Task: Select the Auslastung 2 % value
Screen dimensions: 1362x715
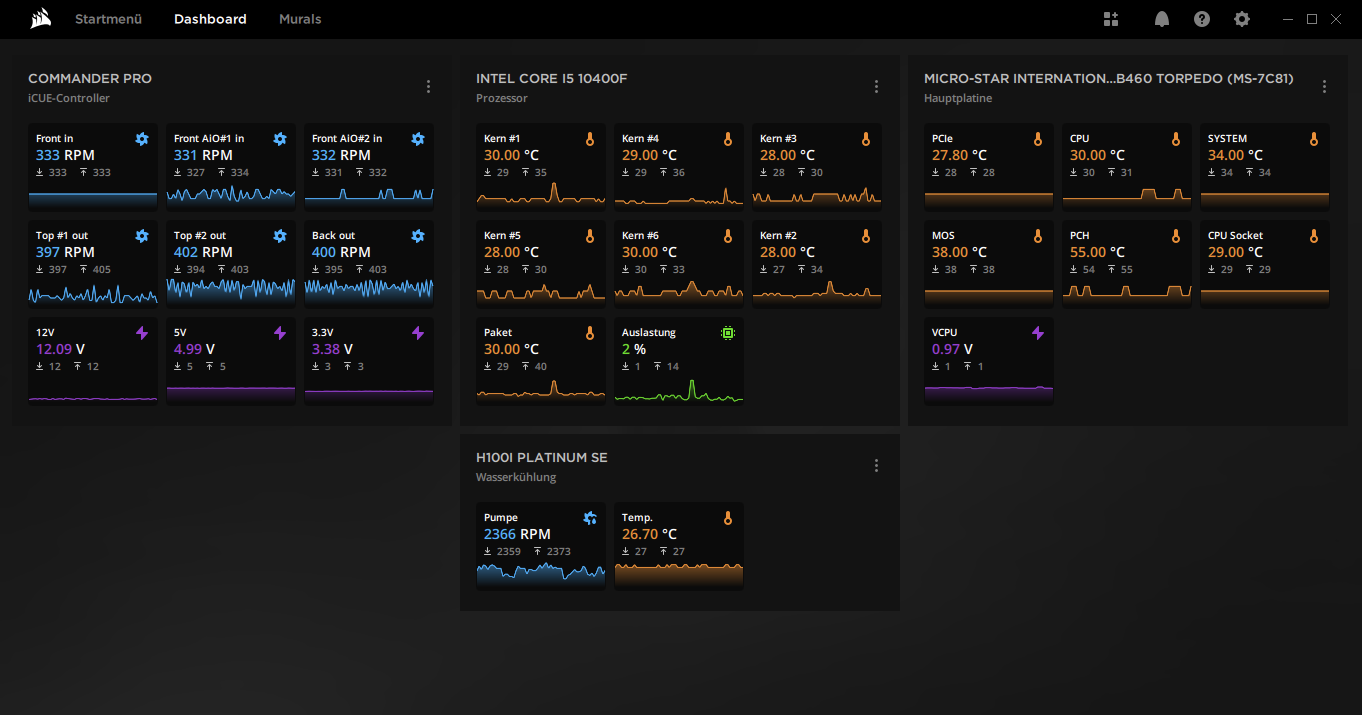Action: coord(634,349)
